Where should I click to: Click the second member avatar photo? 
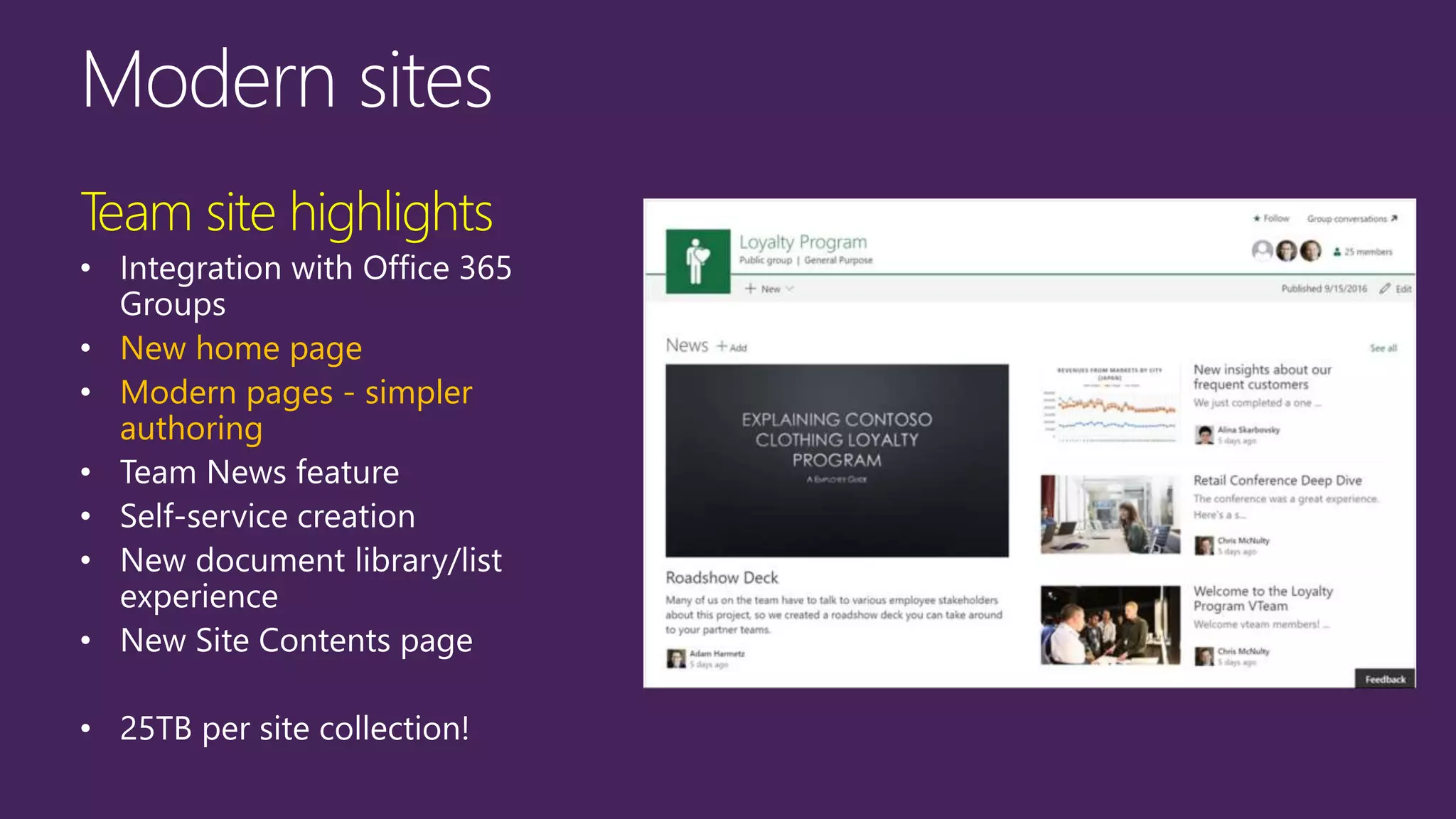1286,251
